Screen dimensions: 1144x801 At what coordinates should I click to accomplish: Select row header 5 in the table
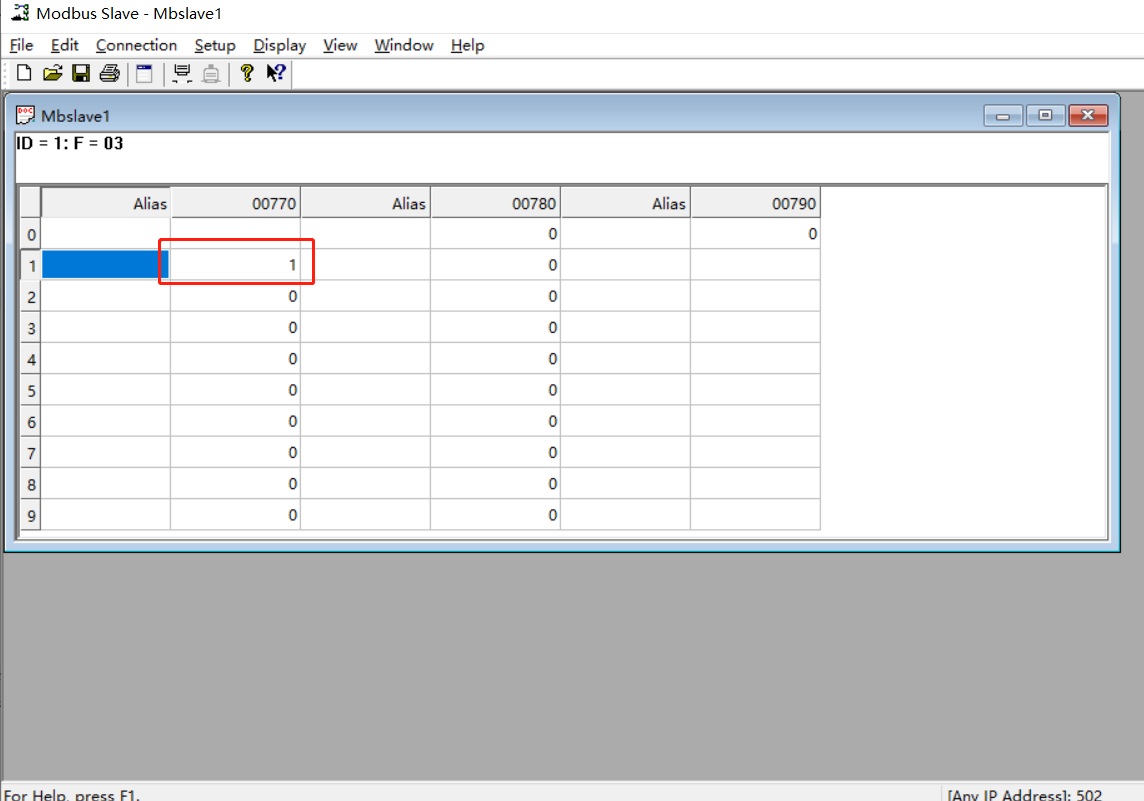tap(31, 390)
